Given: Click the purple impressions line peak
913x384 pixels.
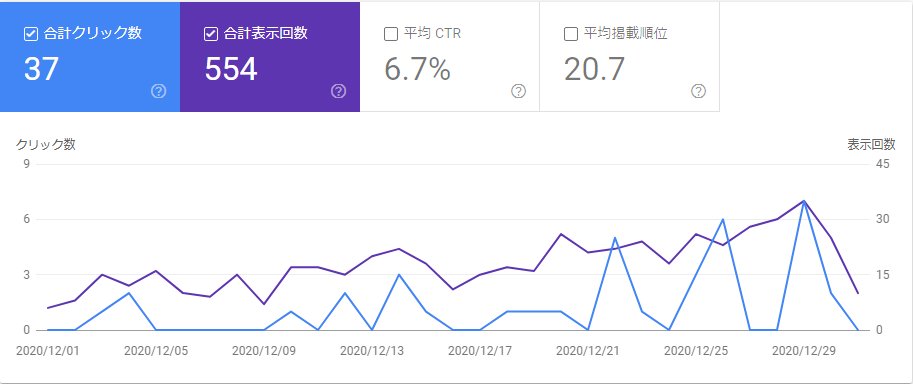Looking at the screenshot, I should 804,201.
